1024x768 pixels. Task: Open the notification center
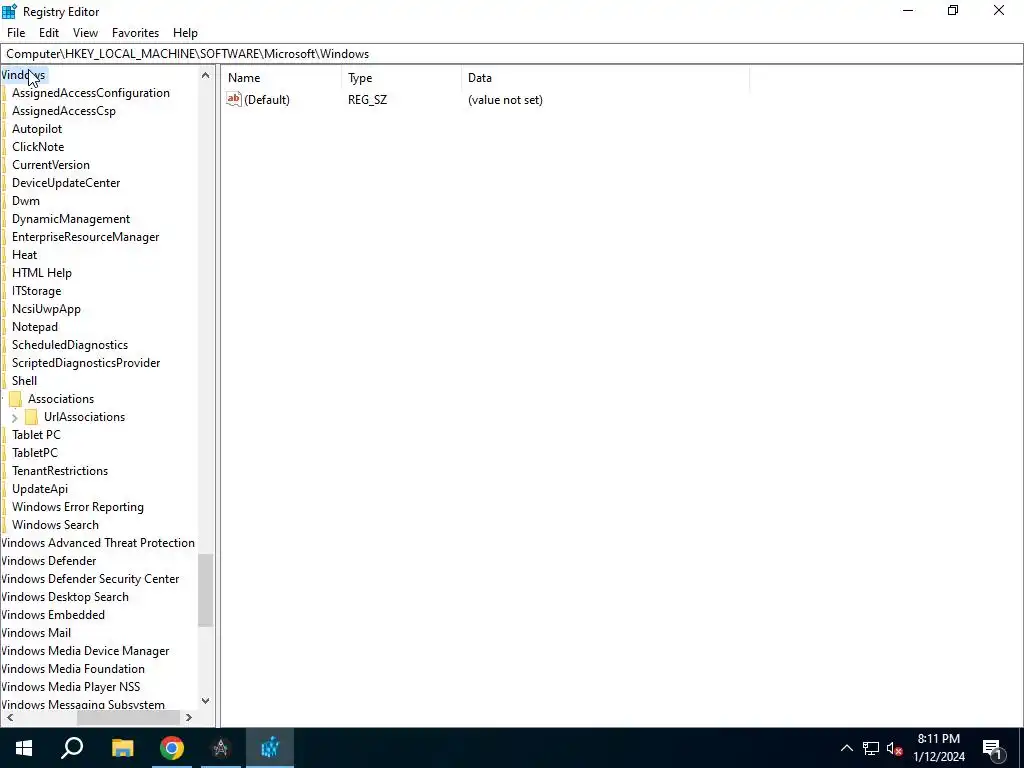tap(993, 748)
